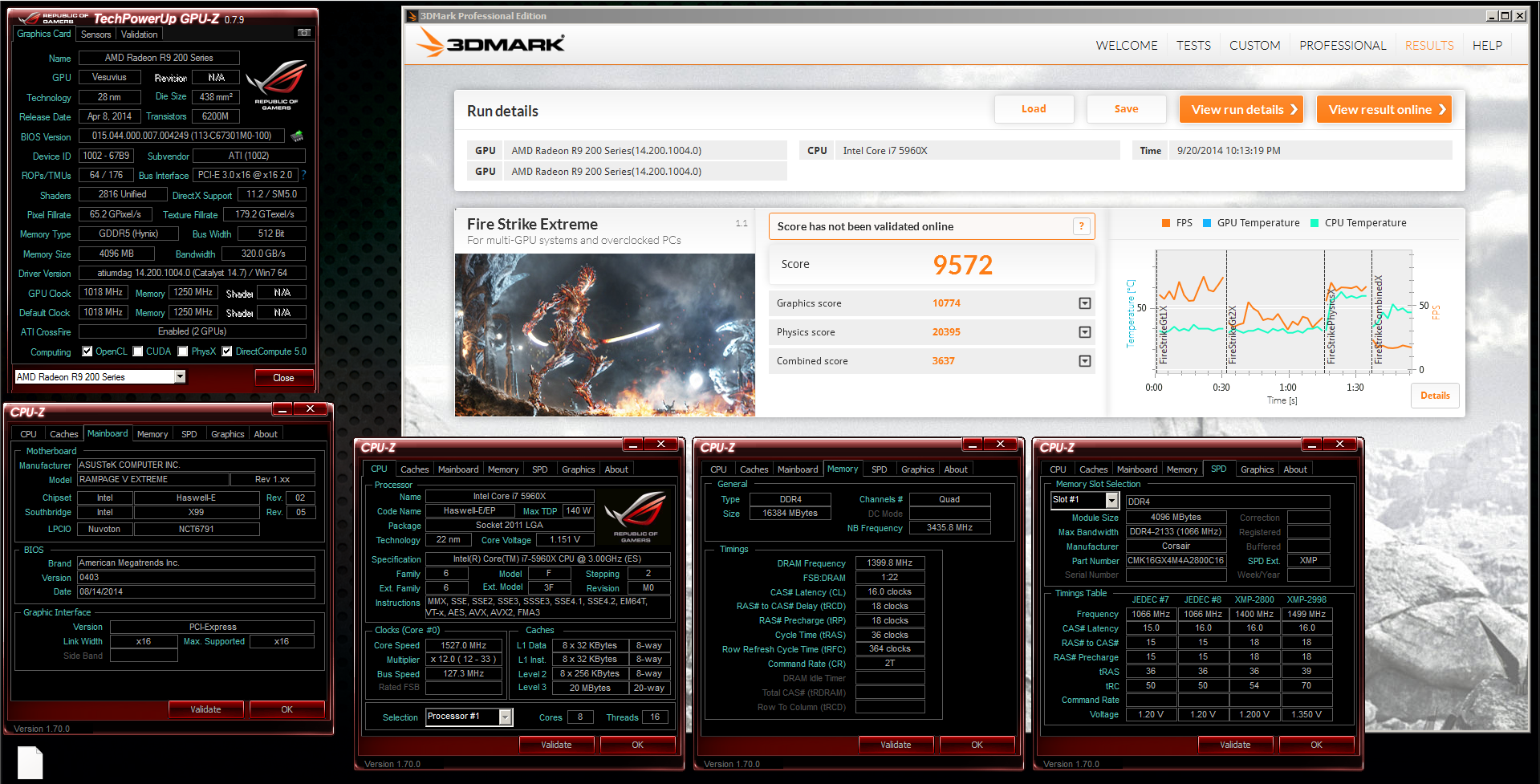Screen dimensions: 1540x784
Task: Click the green CPU Temperature legend swatch
Action: click(x=1314, y=223)
